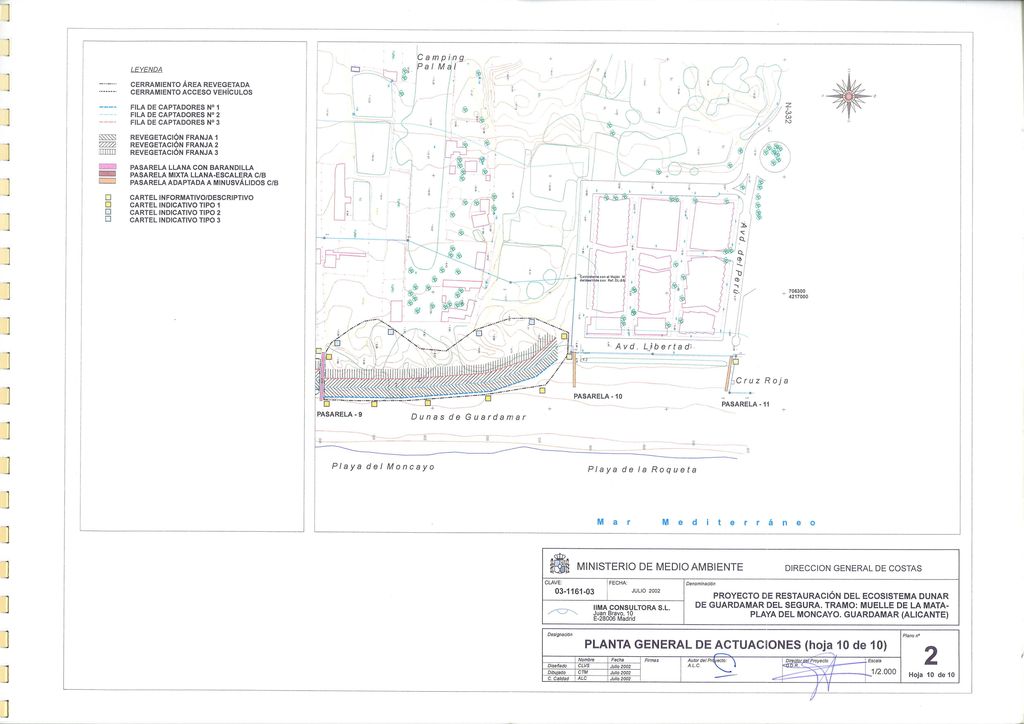This screenshot has width=1024, height=724.
Task: Click the Cartel Informativo/Descriptivo square symbol
Action: (108, 198)
